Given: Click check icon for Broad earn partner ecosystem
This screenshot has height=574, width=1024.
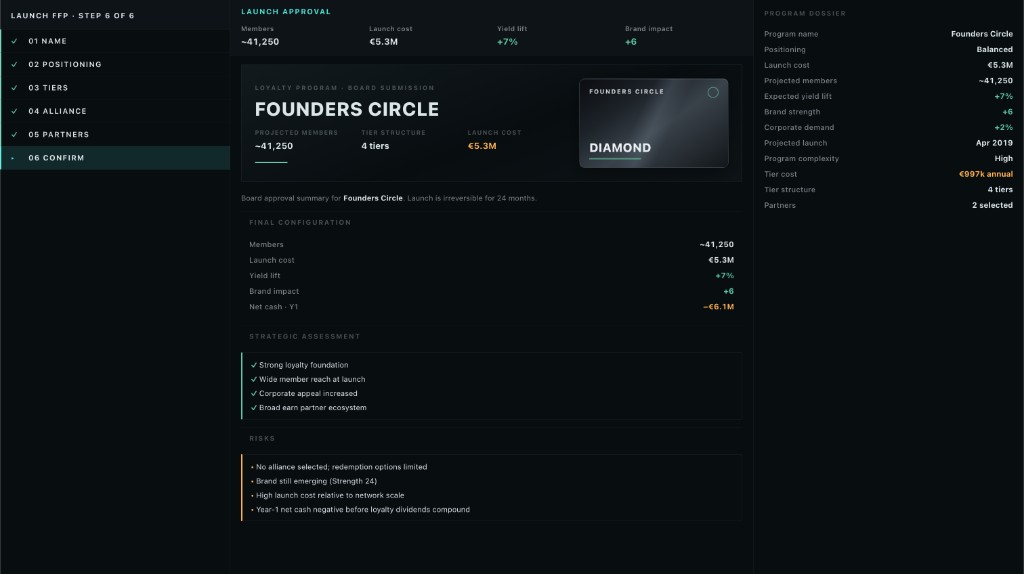Looking at the screenshot, I should 254,407.
